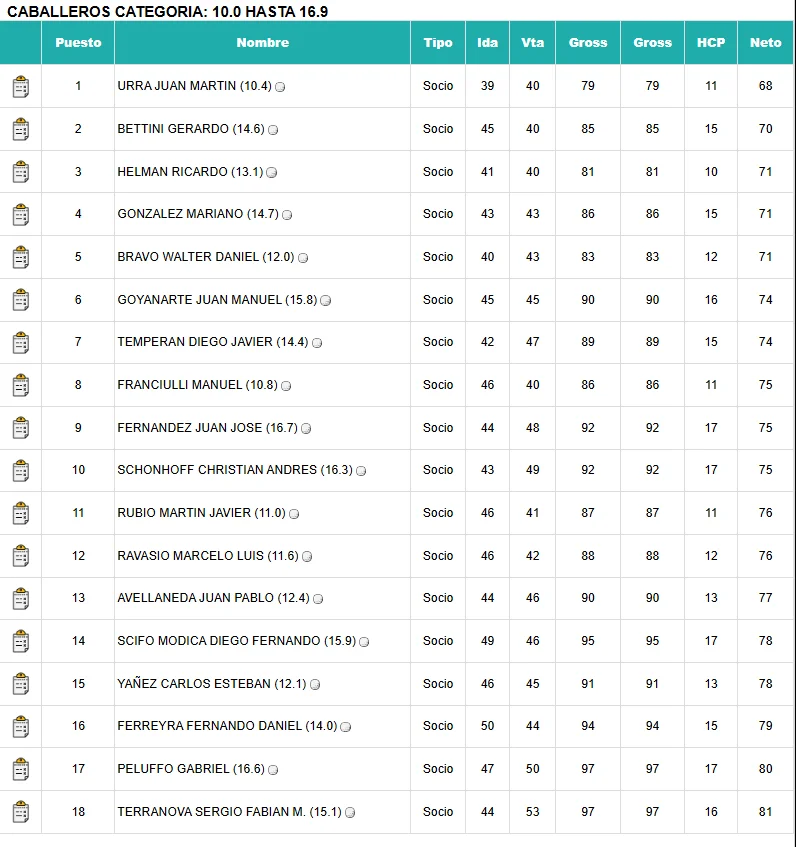Viewport: 799px width, 847px height.
Task: Open scorecard icon for RUBIO MARTIN JAVIER
Action: pyautogui.click(x=21, y=513)
